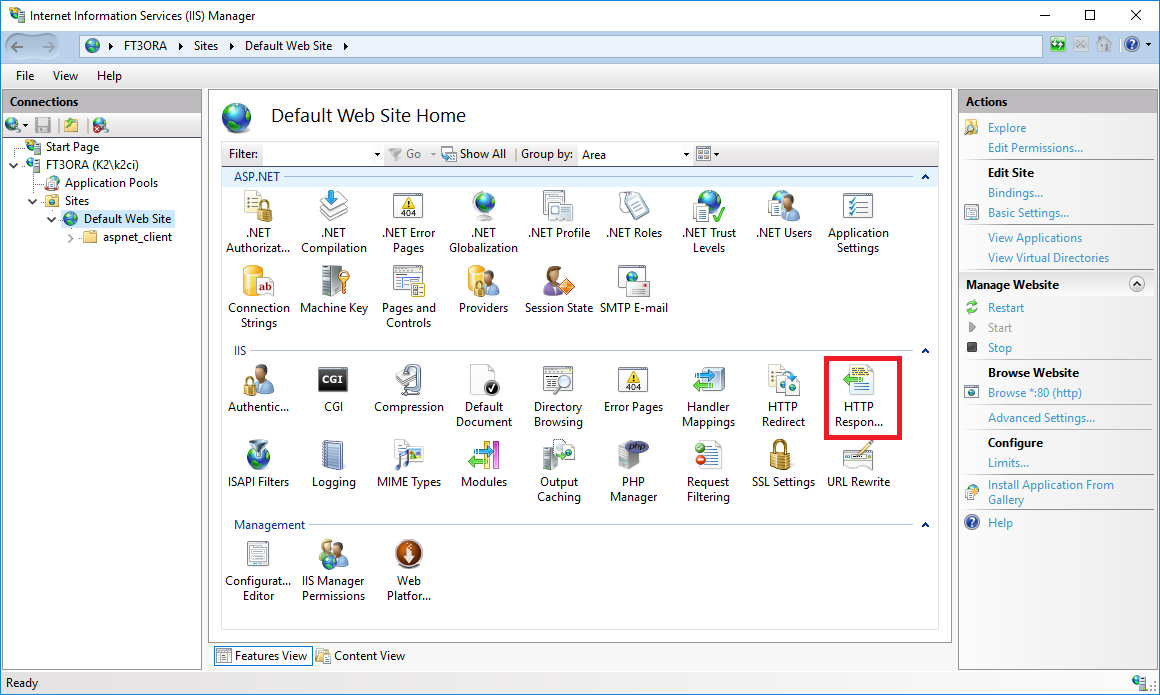Browse *:80 (http) link
This screenshot has height=695, width=1160.
pyautogui.click(x=1034, y=393)
